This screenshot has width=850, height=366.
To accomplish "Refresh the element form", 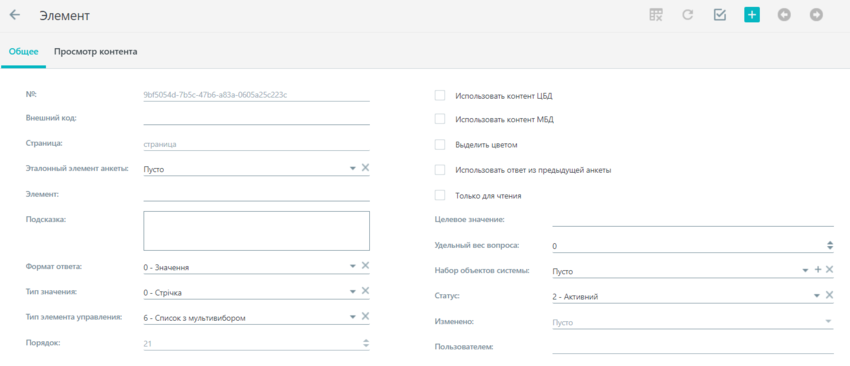I will pyautogui.click(x=687, y=15).
